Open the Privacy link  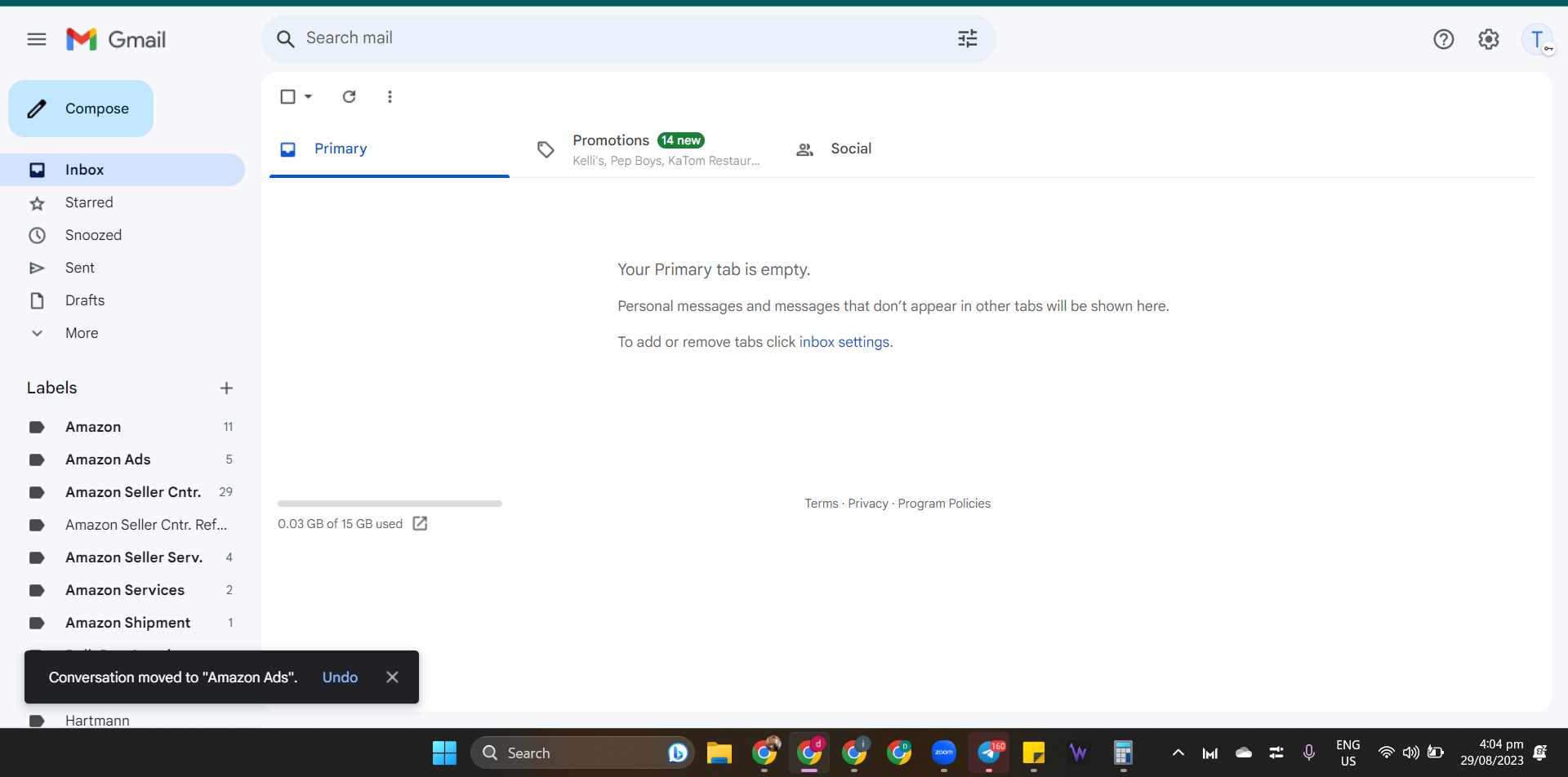pos(867,504)
